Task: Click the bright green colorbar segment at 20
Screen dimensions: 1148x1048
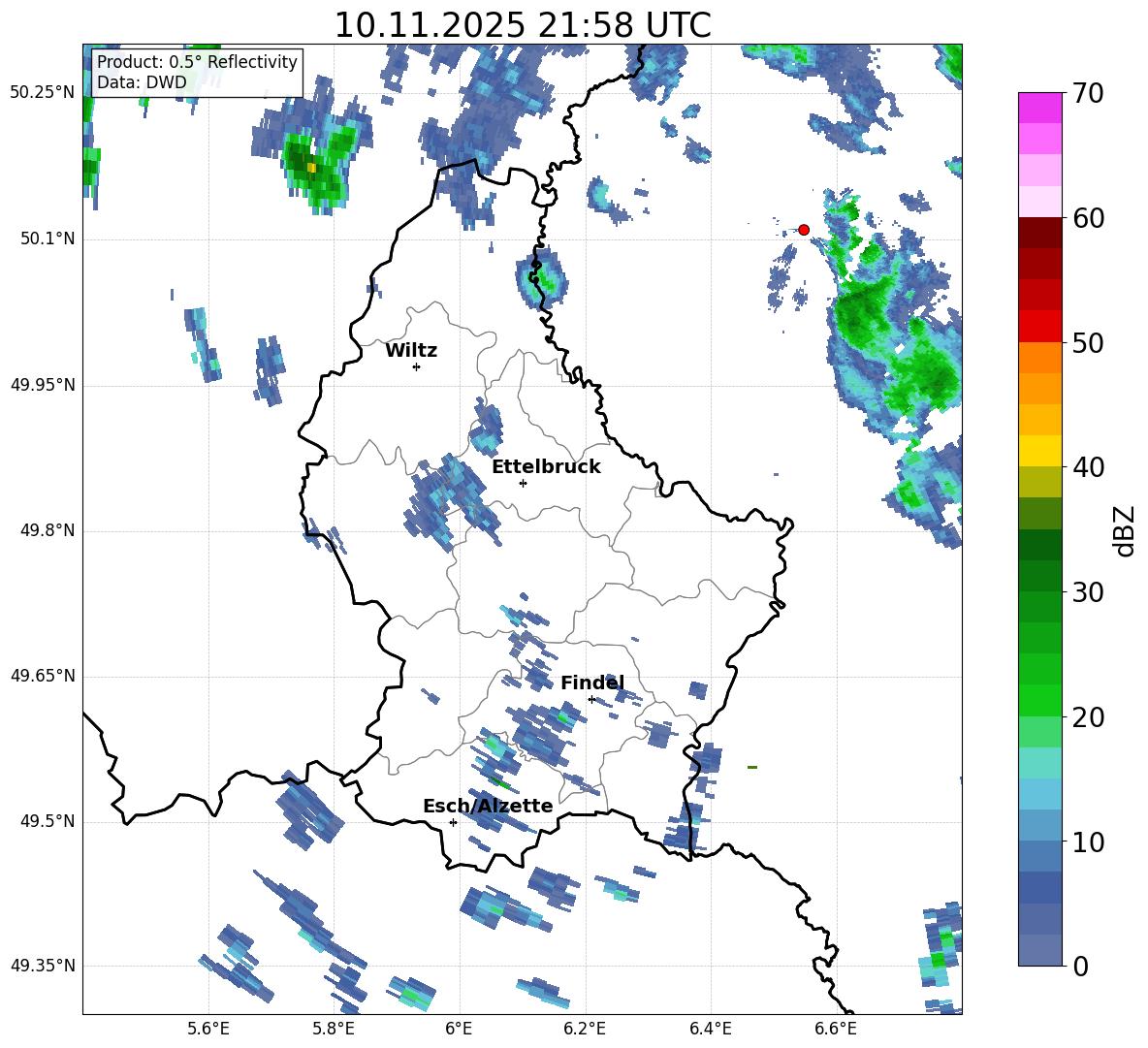Action: point(1039,700)
